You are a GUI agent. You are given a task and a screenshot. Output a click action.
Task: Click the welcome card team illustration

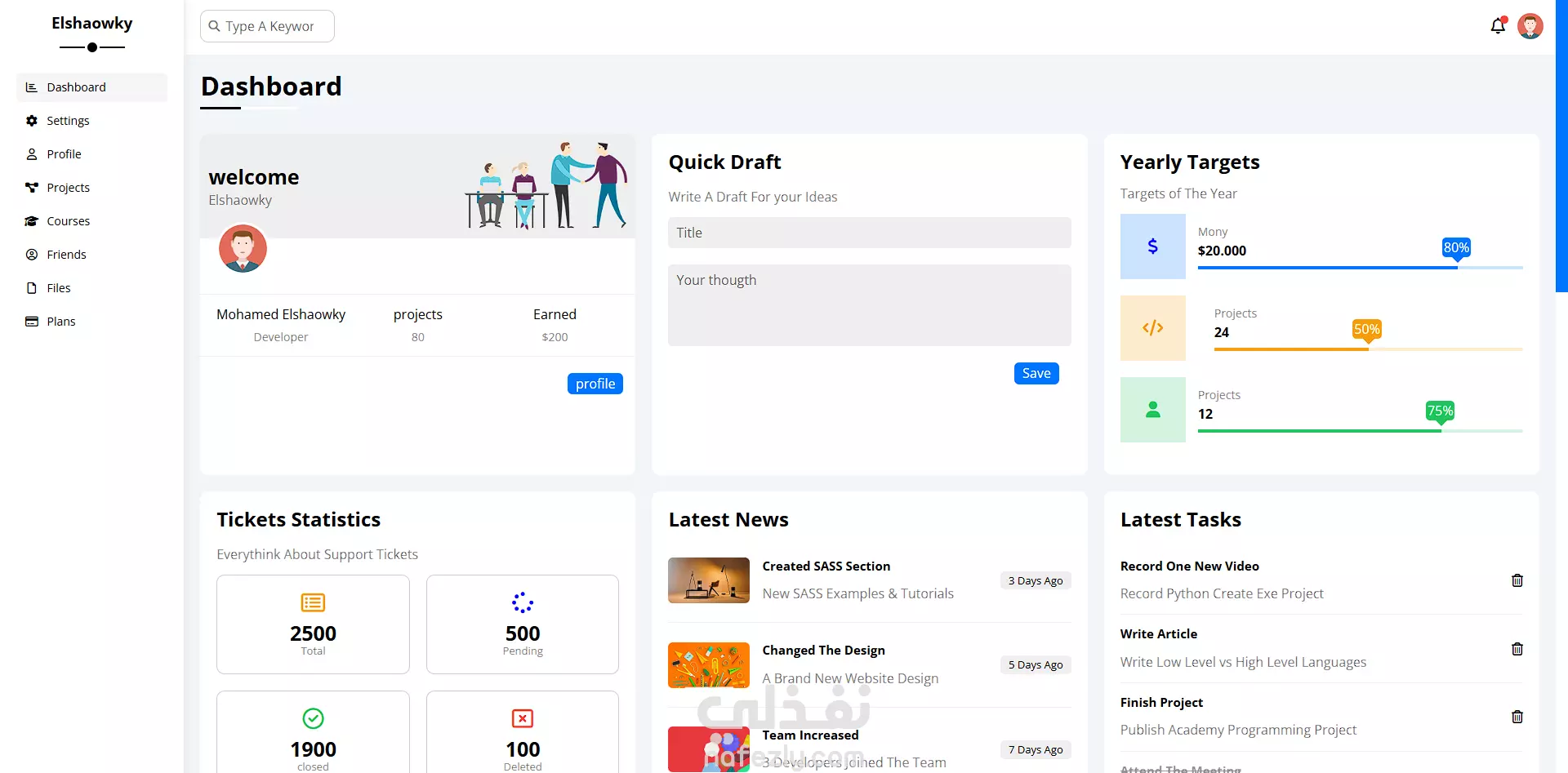(x=546, y=185)
